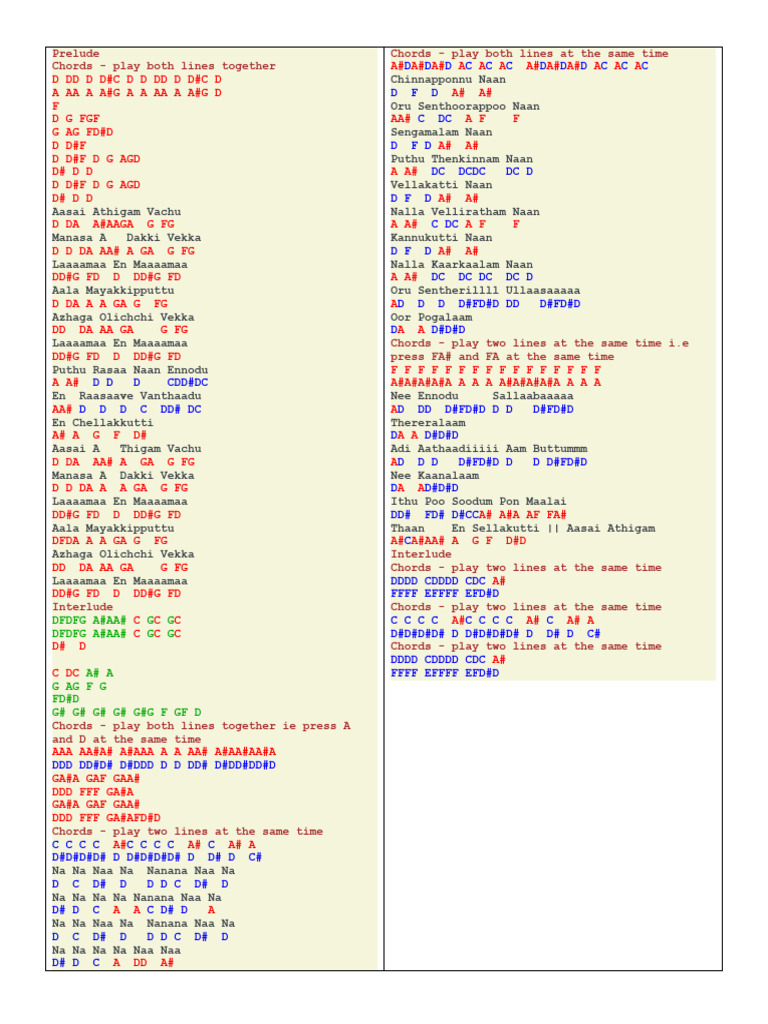
Task: Click 'Chords - play both lines at the same time'
Action: (529, 54)
